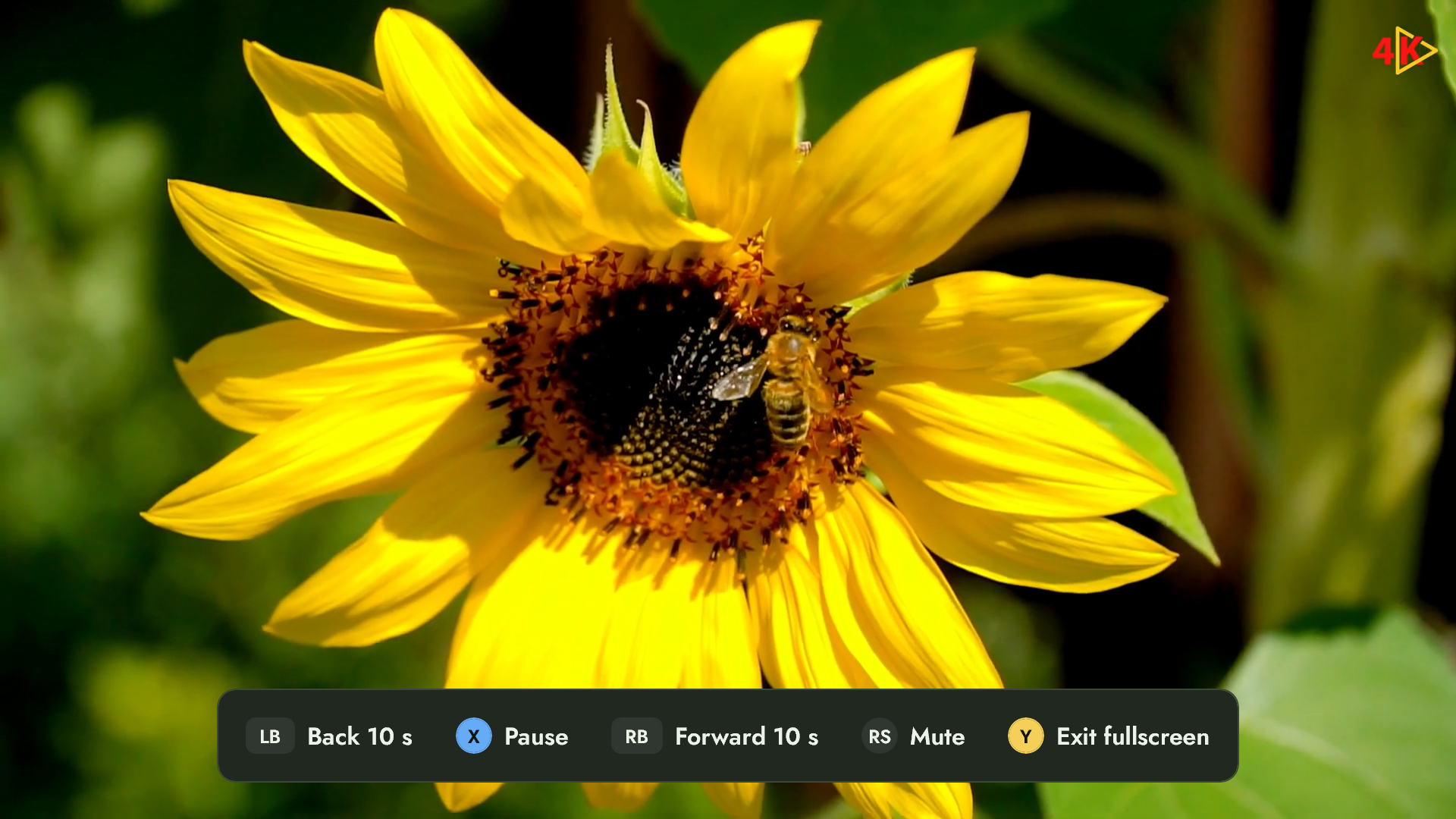Click the yellow Y button icon

click(1026, 736)
